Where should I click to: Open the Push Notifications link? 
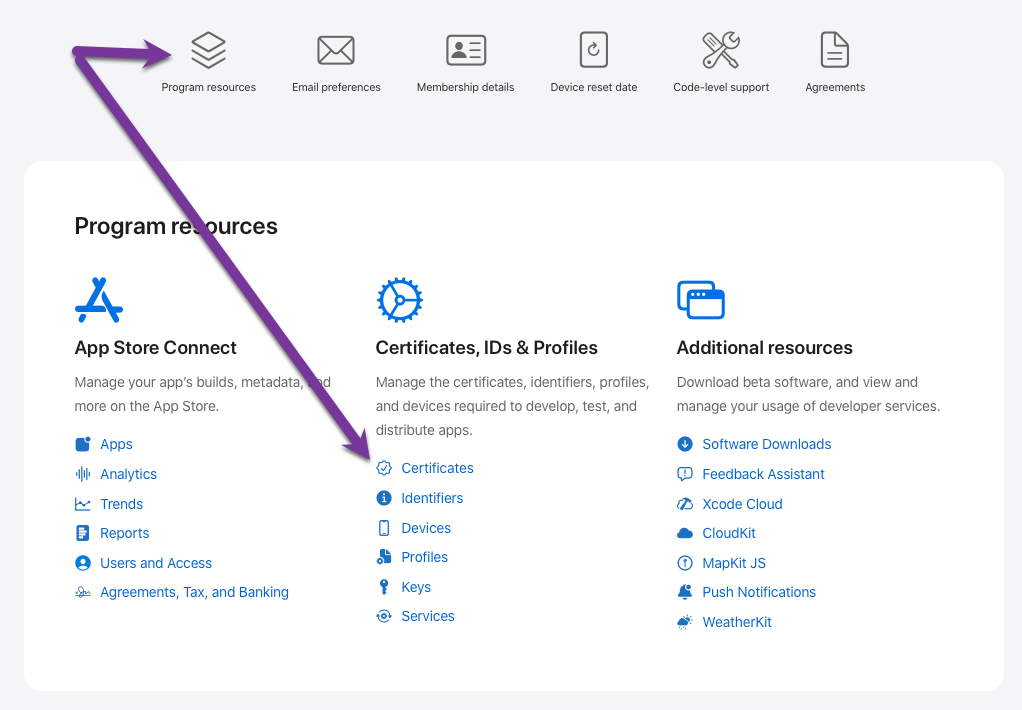pos(759,592)
